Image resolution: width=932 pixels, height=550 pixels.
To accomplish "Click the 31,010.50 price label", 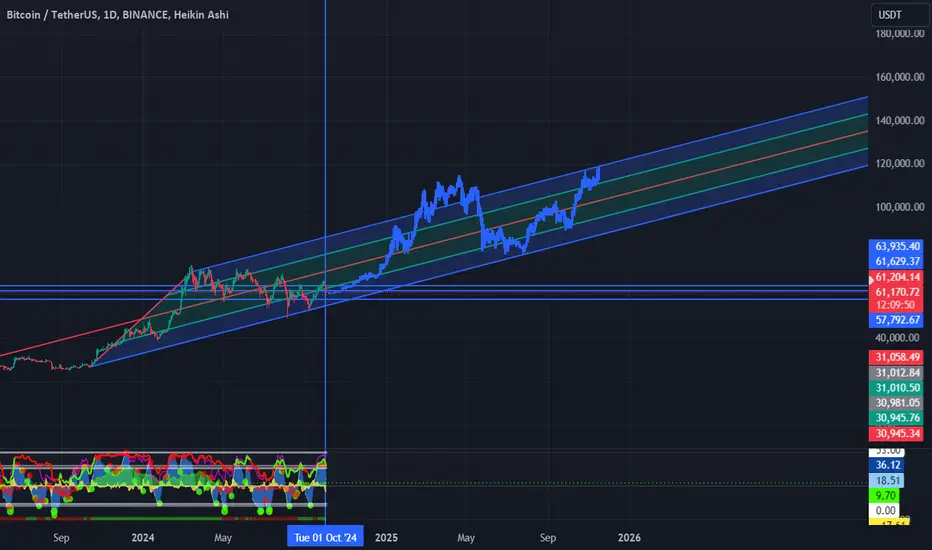I will [896, 388].
